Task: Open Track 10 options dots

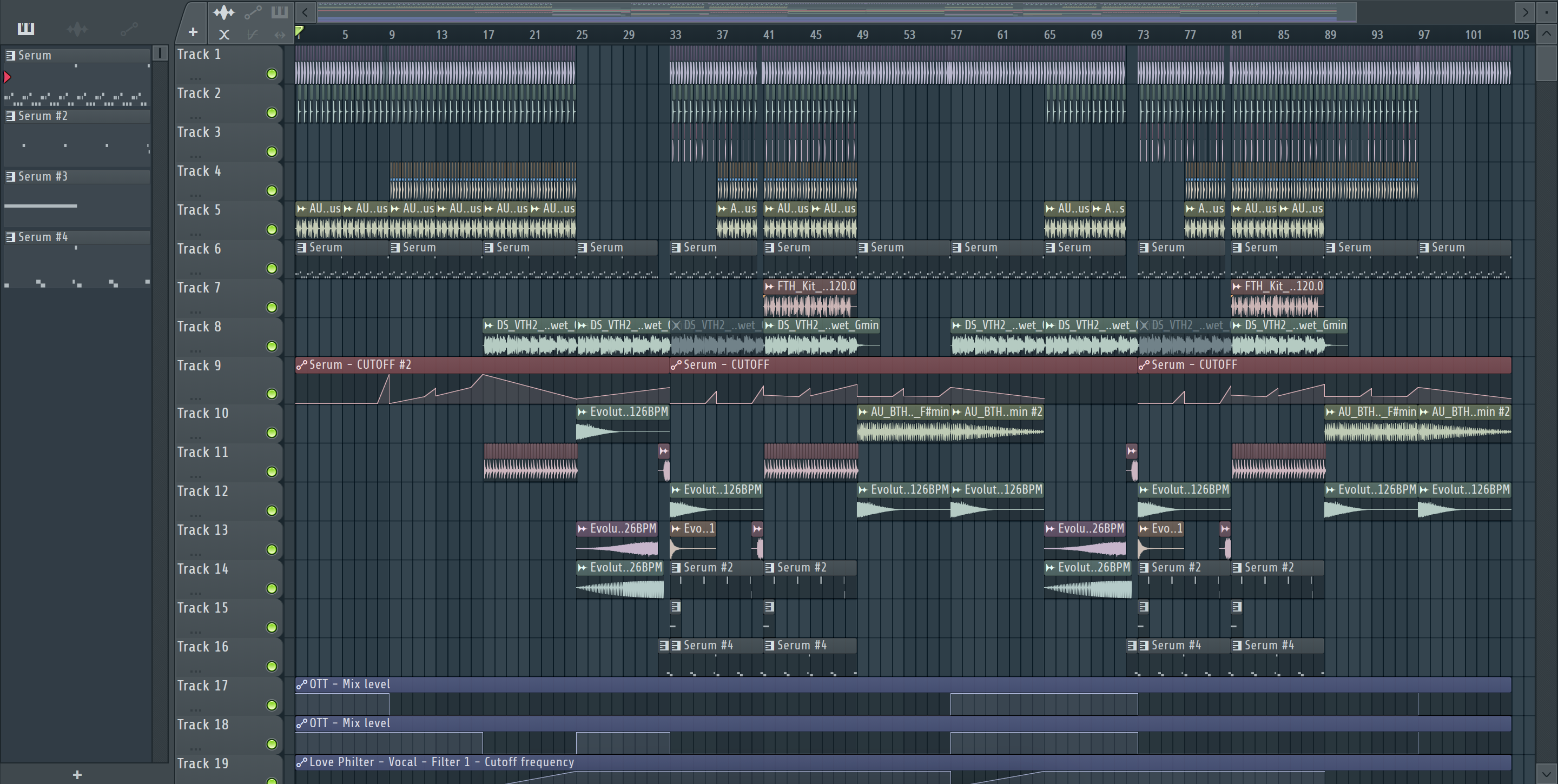Action: [x=195, y=437]
